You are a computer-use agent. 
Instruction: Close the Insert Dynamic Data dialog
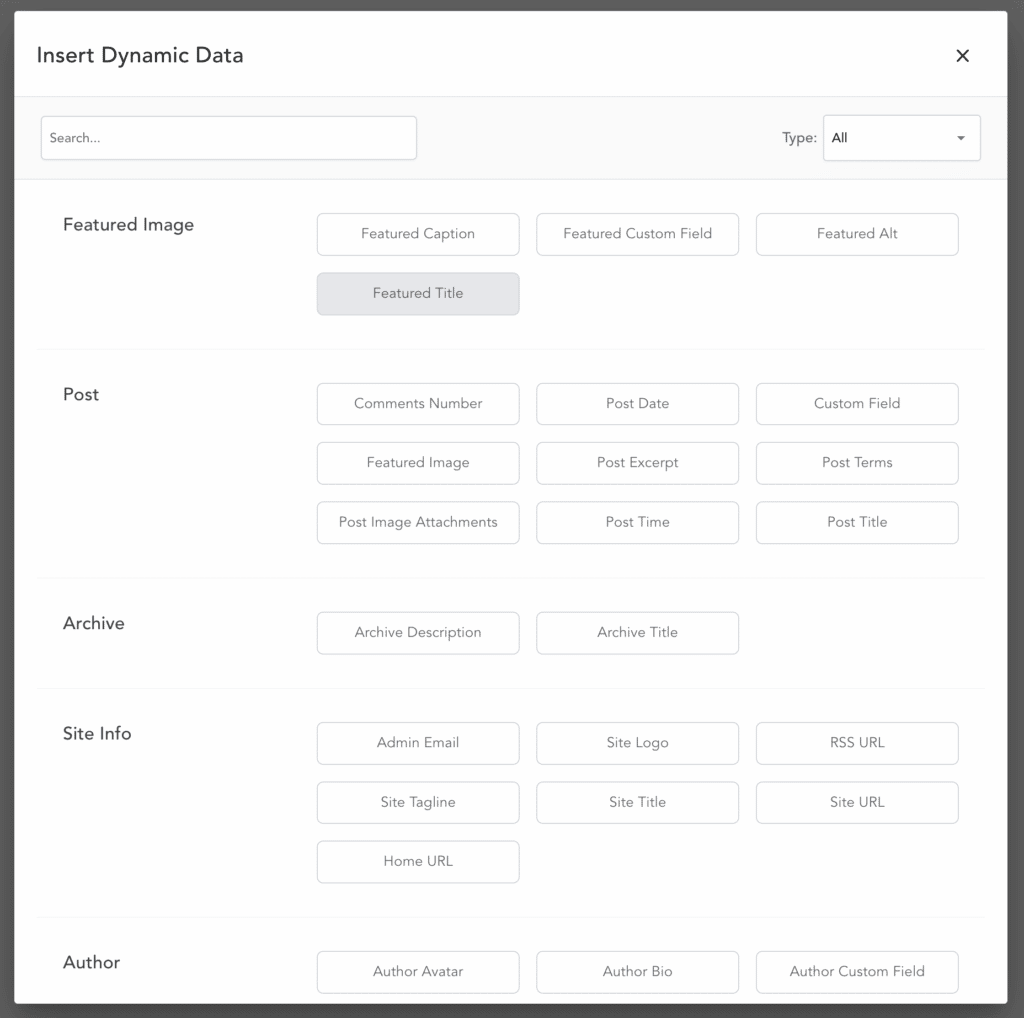click(x=962, y=56)
